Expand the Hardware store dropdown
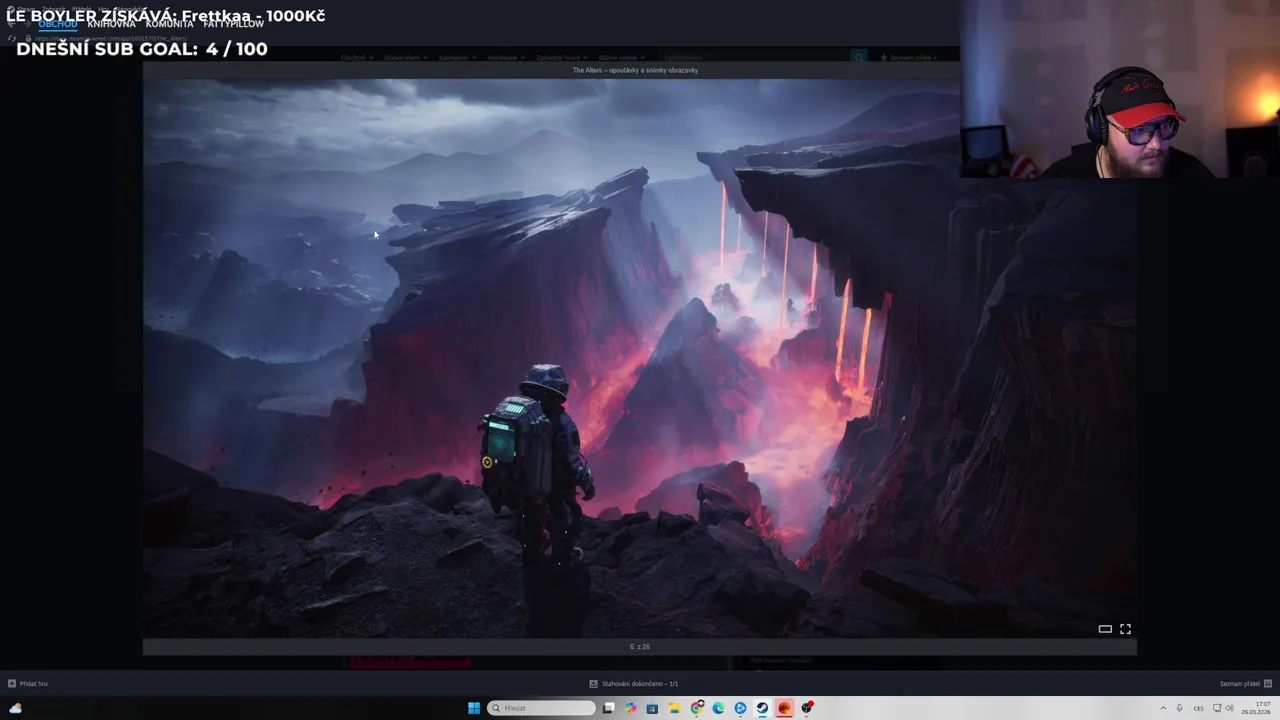Screen dimensions: 1280x720 pos(505,58)
